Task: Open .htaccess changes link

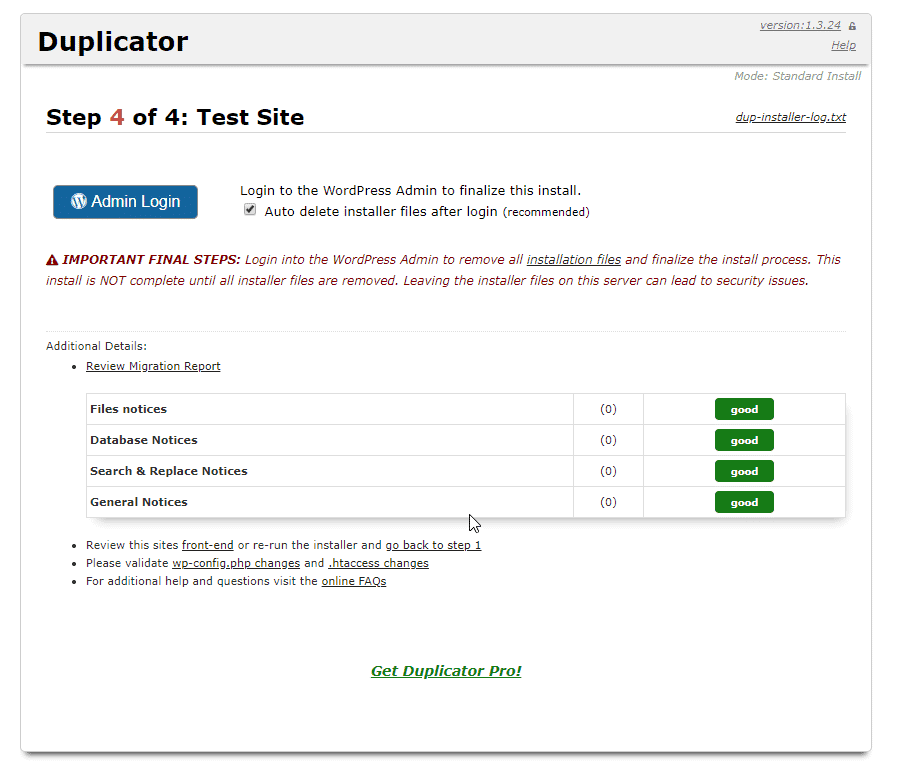Action: [x=378, y=564]
